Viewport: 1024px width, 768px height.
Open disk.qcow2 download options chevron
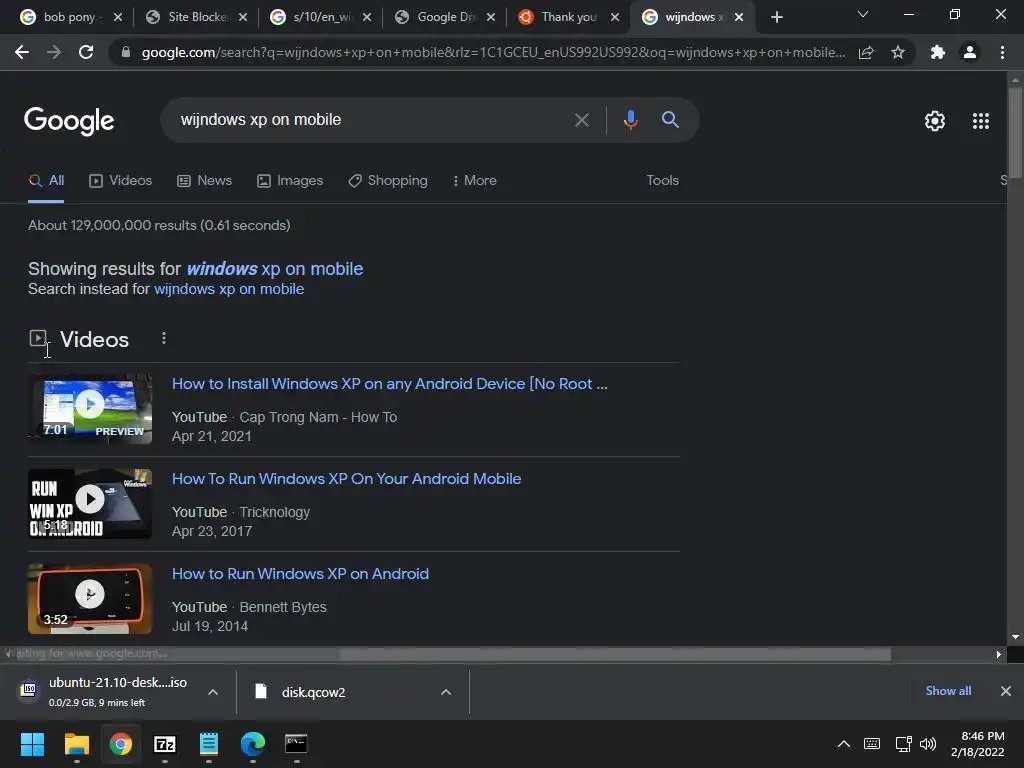446,692
